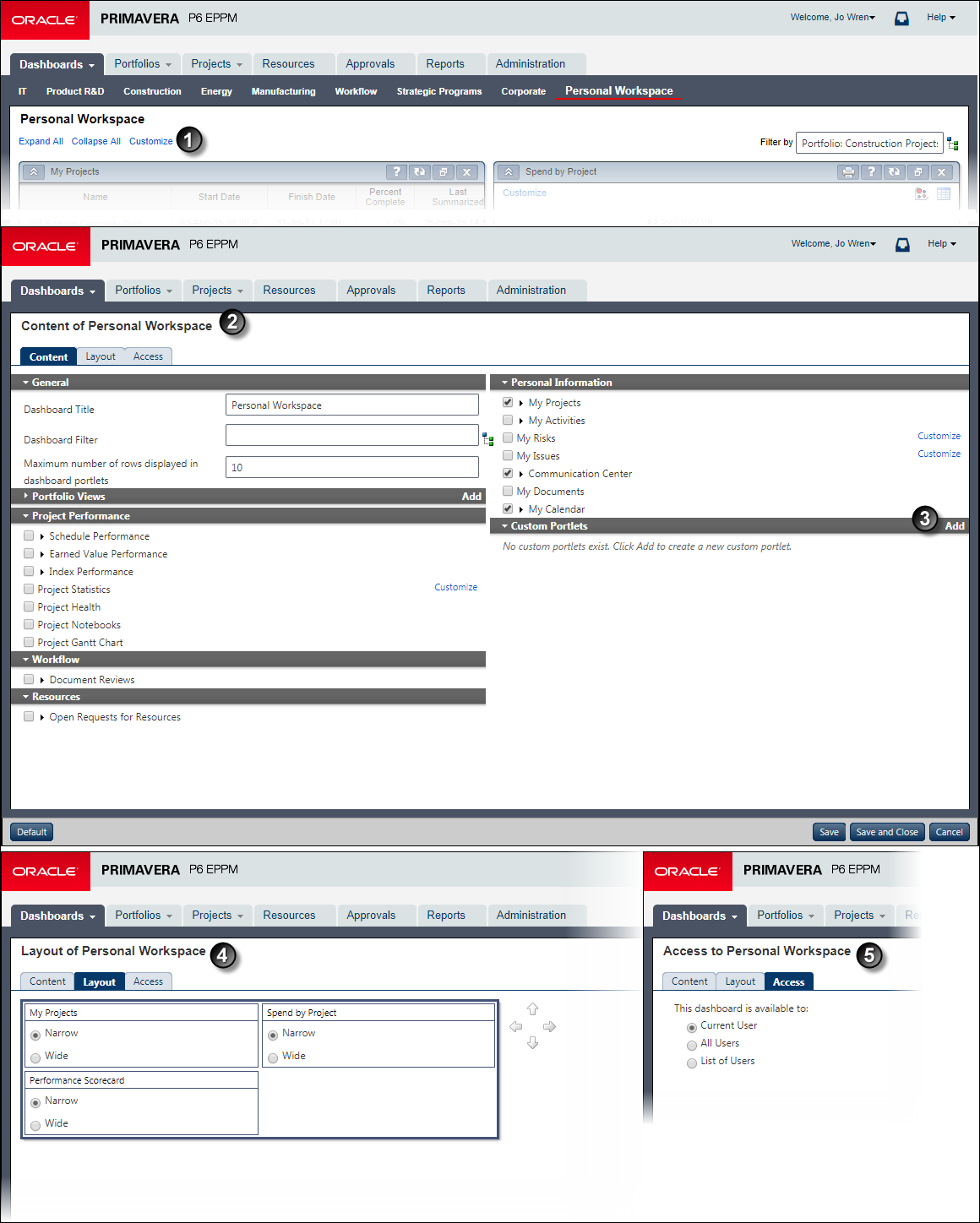Click Oracle logo in the Access to Personal Workspace screen

pyautogui.click(x=687, y=871)
